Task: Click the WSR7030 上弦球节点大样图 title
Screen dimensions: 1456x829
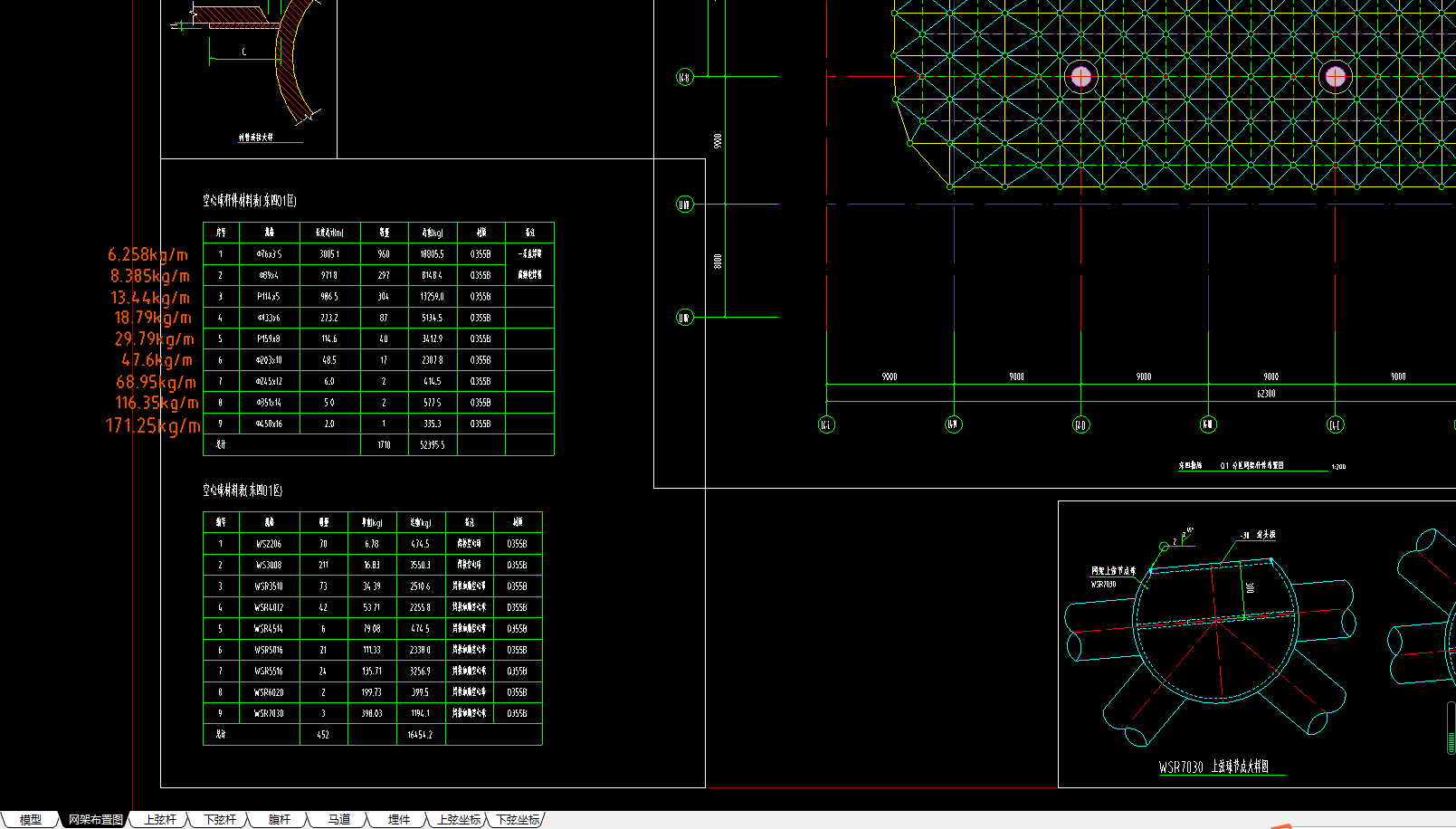Action: 1213,767
